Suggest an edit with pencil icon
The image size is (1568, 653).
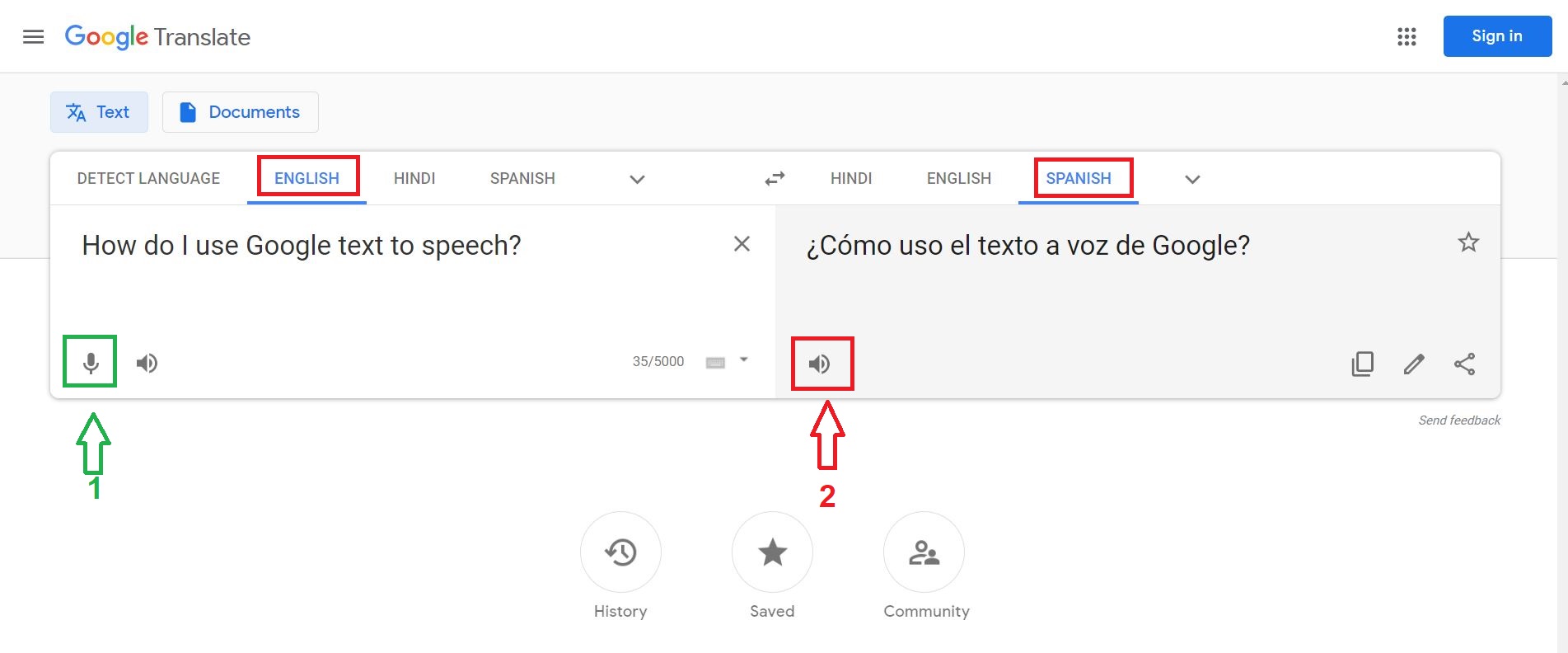(x=1414, y=364)
